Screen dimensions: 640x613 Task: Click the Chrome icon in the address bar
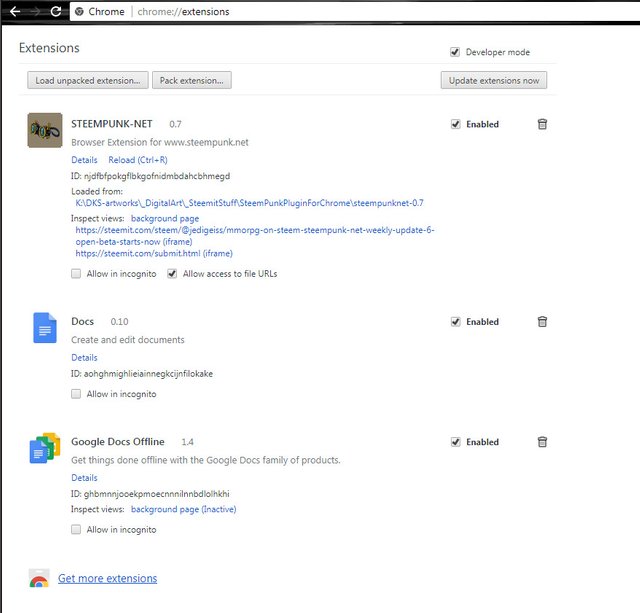pyautogui.click(x=80, y=12)
